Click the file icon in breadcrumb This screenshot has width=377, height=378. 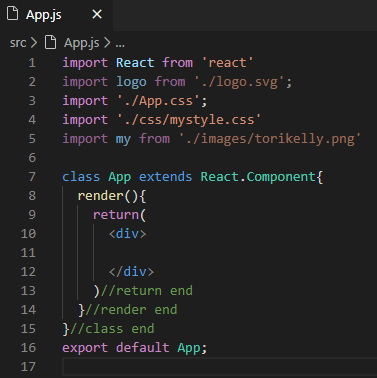point(51,43)
